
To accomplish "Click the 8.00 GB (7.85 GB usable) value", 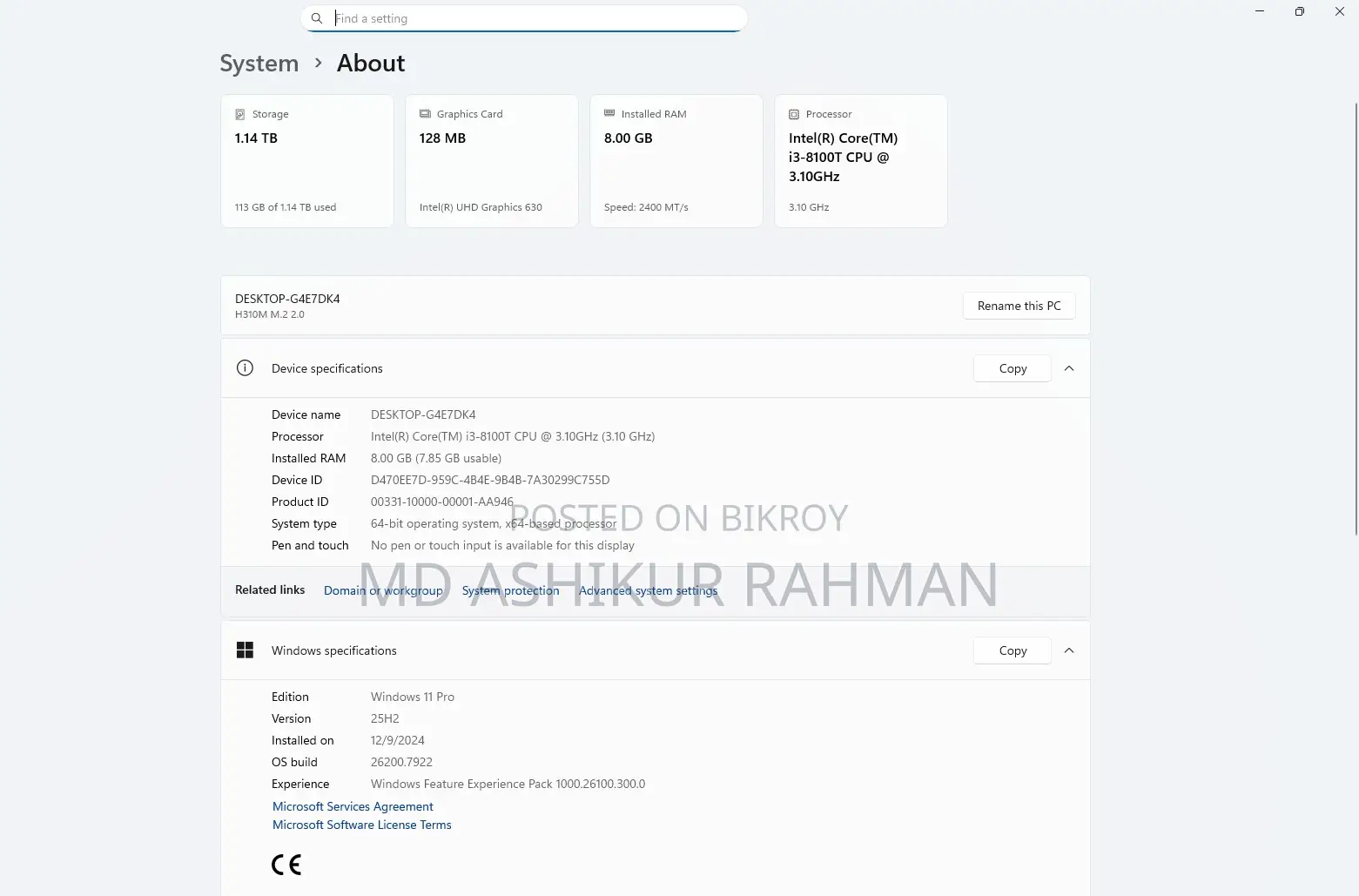I will coord(436,458).
